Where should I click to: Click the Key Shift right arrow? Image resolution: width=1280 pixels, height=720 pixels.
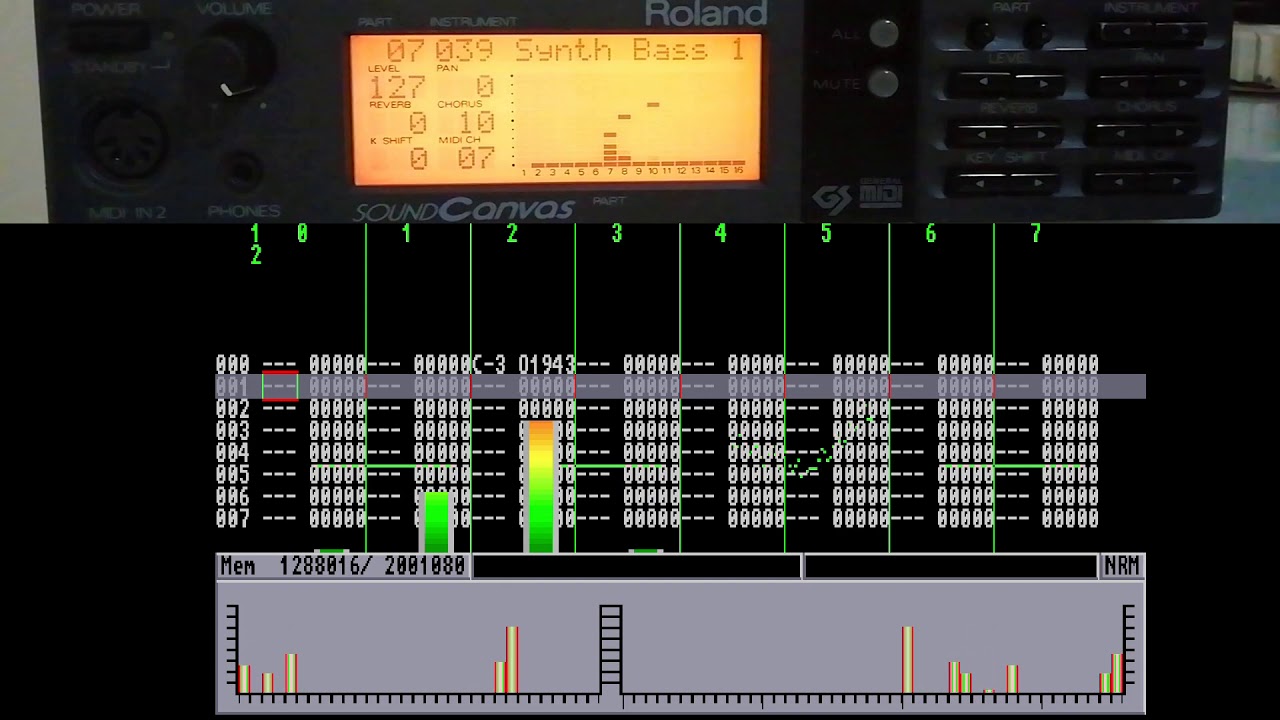(x=1035, y=182)
